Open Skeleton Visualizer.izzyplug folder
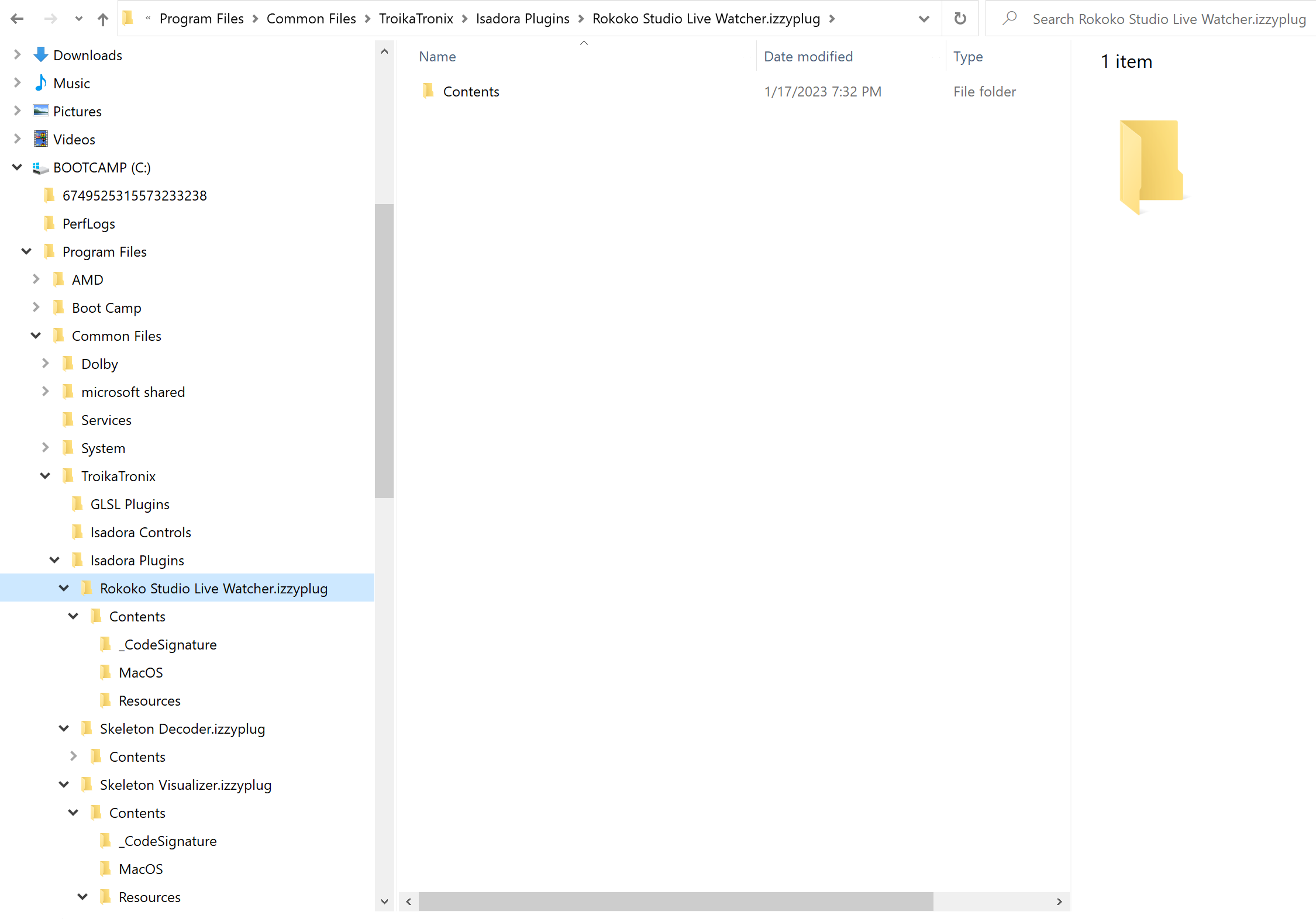 coord(185,785)
